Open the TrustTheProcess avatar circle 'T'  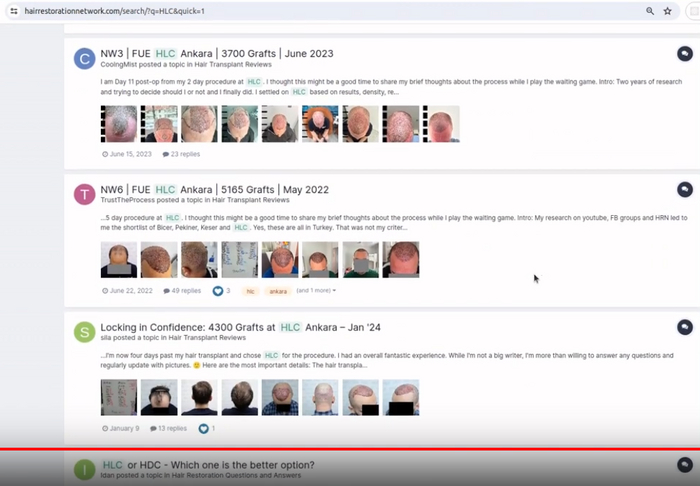click(84, 195)
